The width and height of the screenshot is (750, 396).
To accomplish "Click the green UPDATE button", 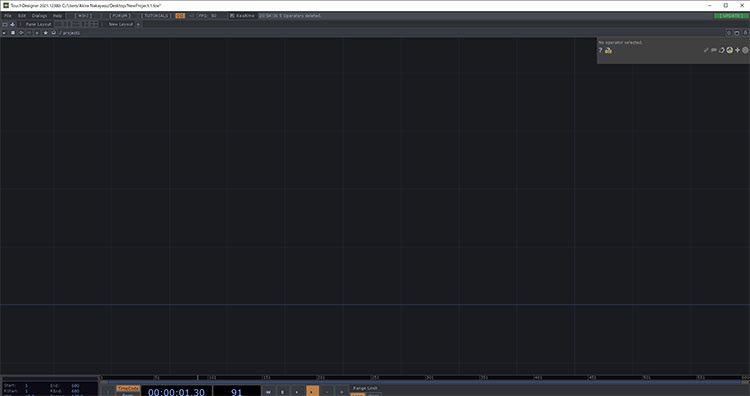I will tap(731, 16).
